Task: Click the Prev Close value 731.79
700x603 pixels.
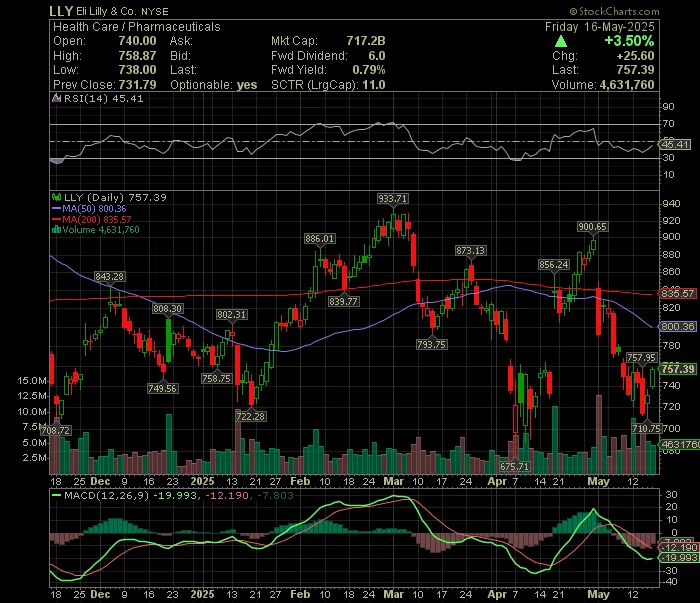Action: 137,85
